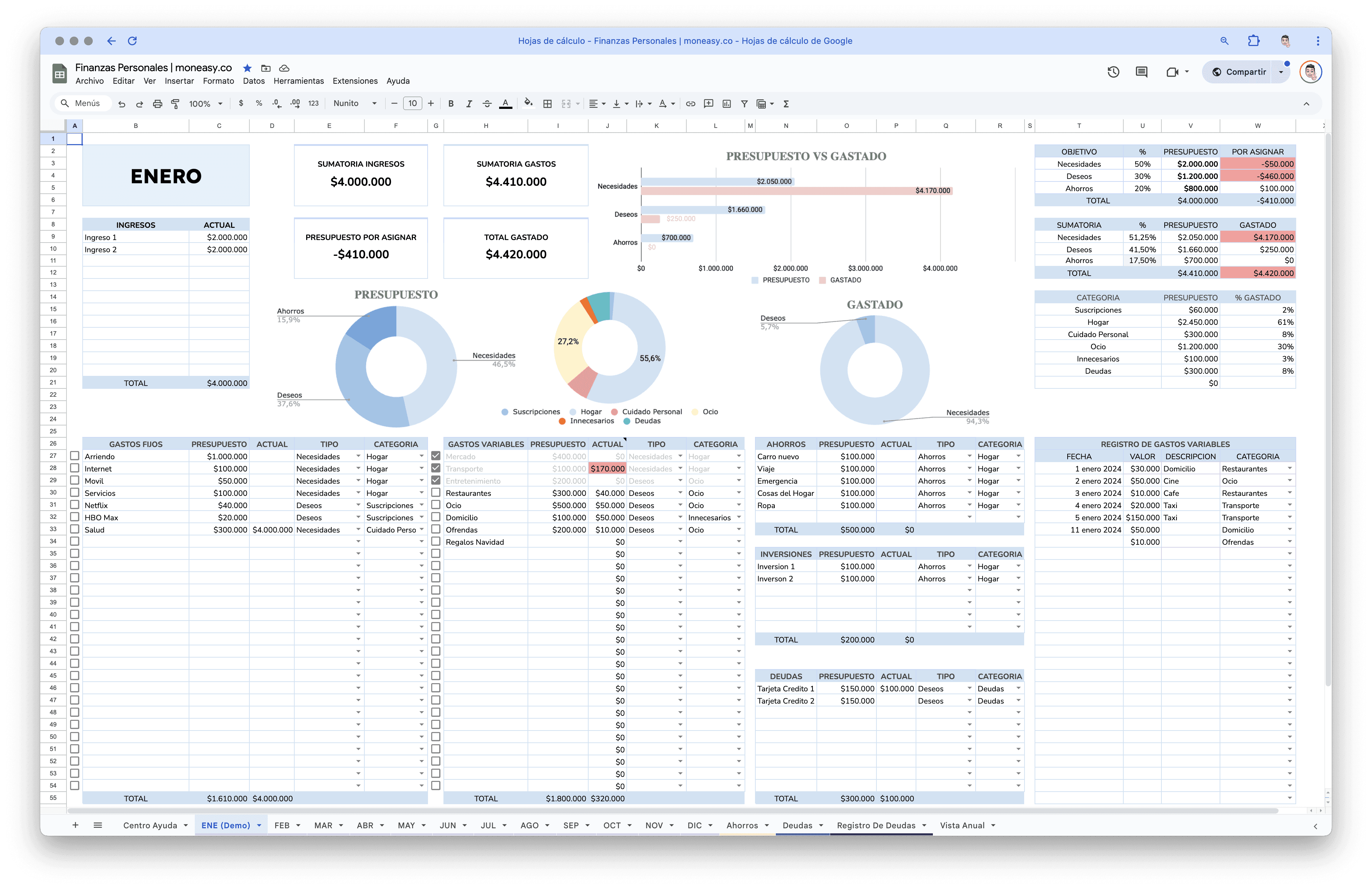Star the document
This screenshot has height=889, width=1372.
247,68
